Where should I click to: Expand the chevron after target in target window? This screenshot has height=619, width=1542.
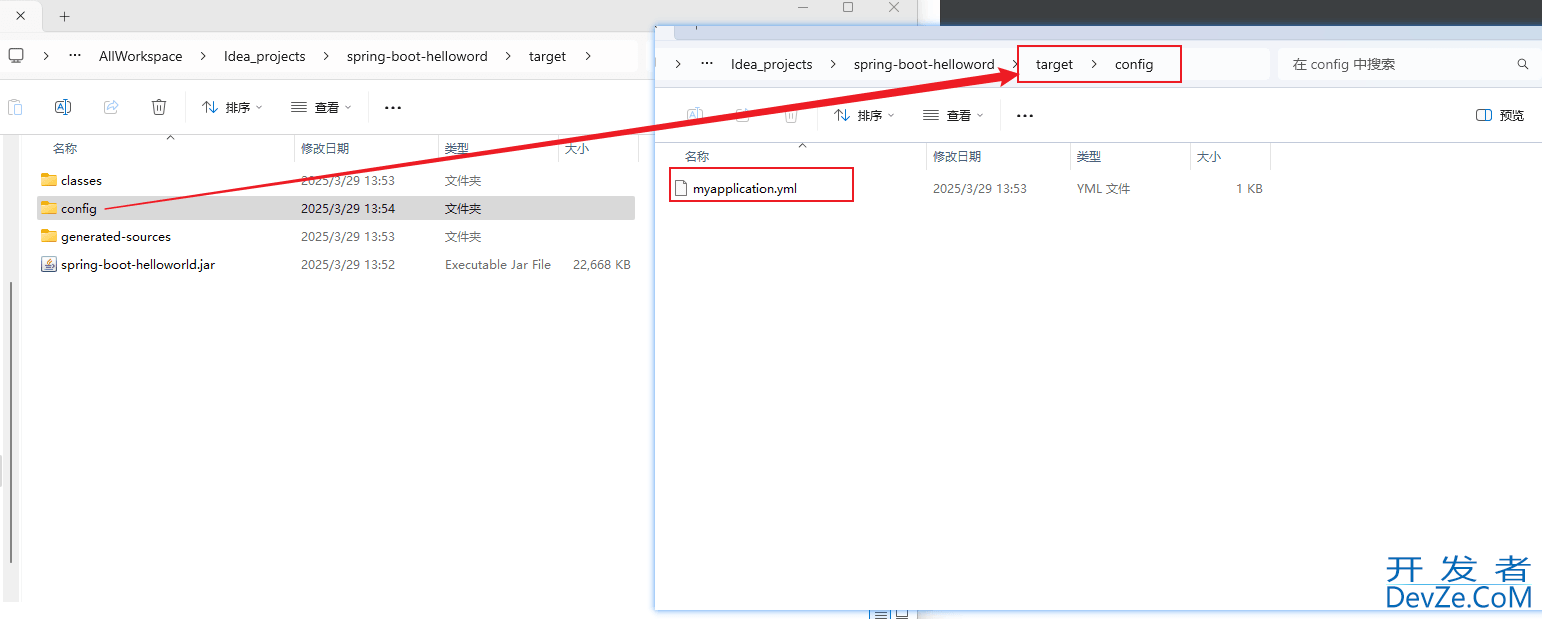click(x=588, y=56)
